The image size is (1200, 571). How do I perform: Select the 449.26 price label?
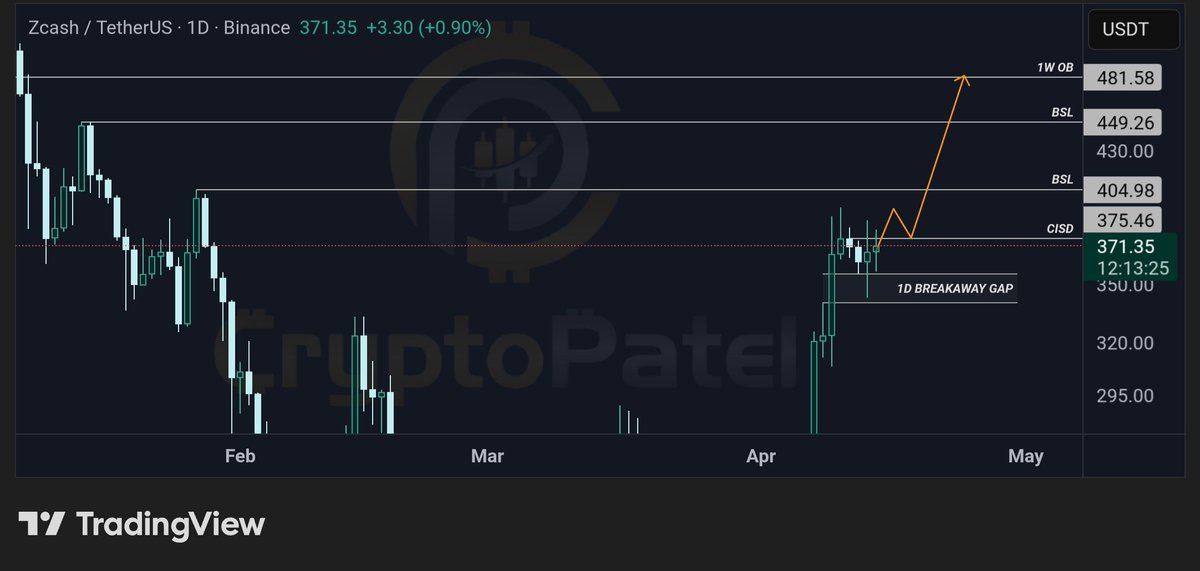[1125, 122]
